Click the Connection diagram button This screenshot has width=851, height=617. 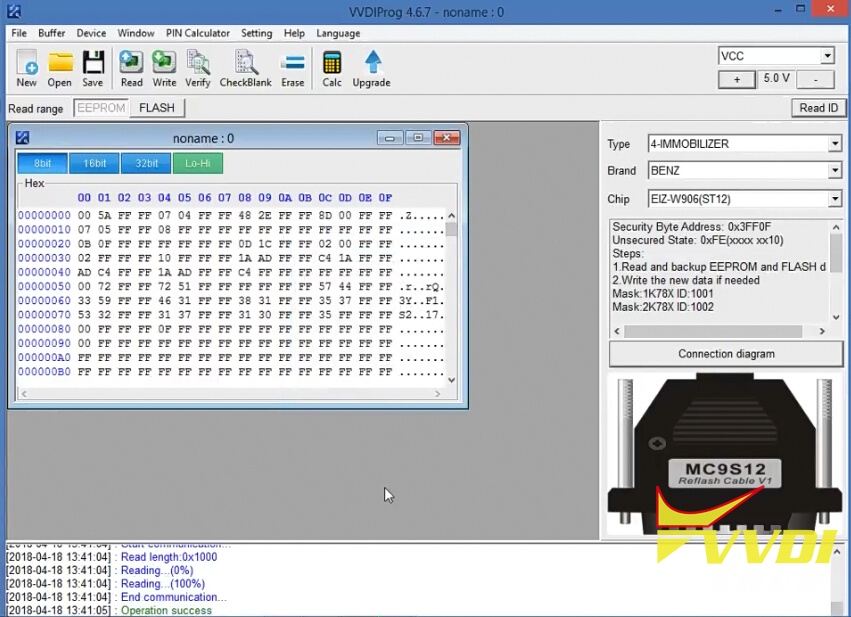[x=726, y=354]
